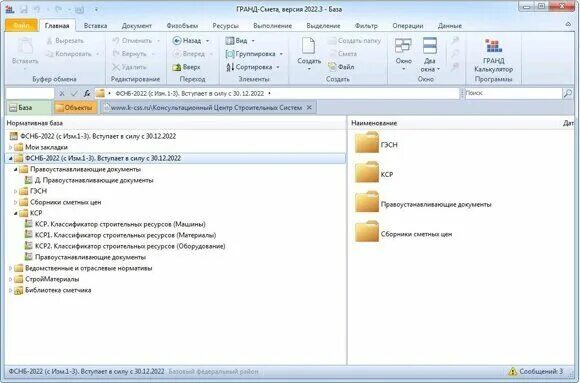Image resolution: width=580 pixels, height=383 pixels.
Task: Open the Назад history dropdown arrow
Action: (x=208, y=41)
